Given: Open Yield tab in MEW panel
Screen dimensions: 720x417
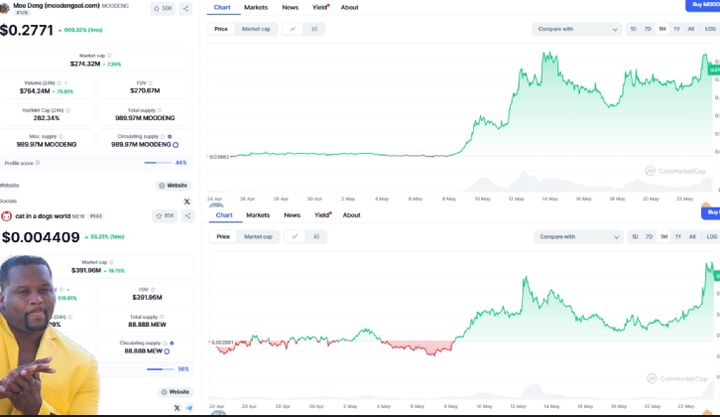Looking at the screenshot, I should tap(322, 215).
